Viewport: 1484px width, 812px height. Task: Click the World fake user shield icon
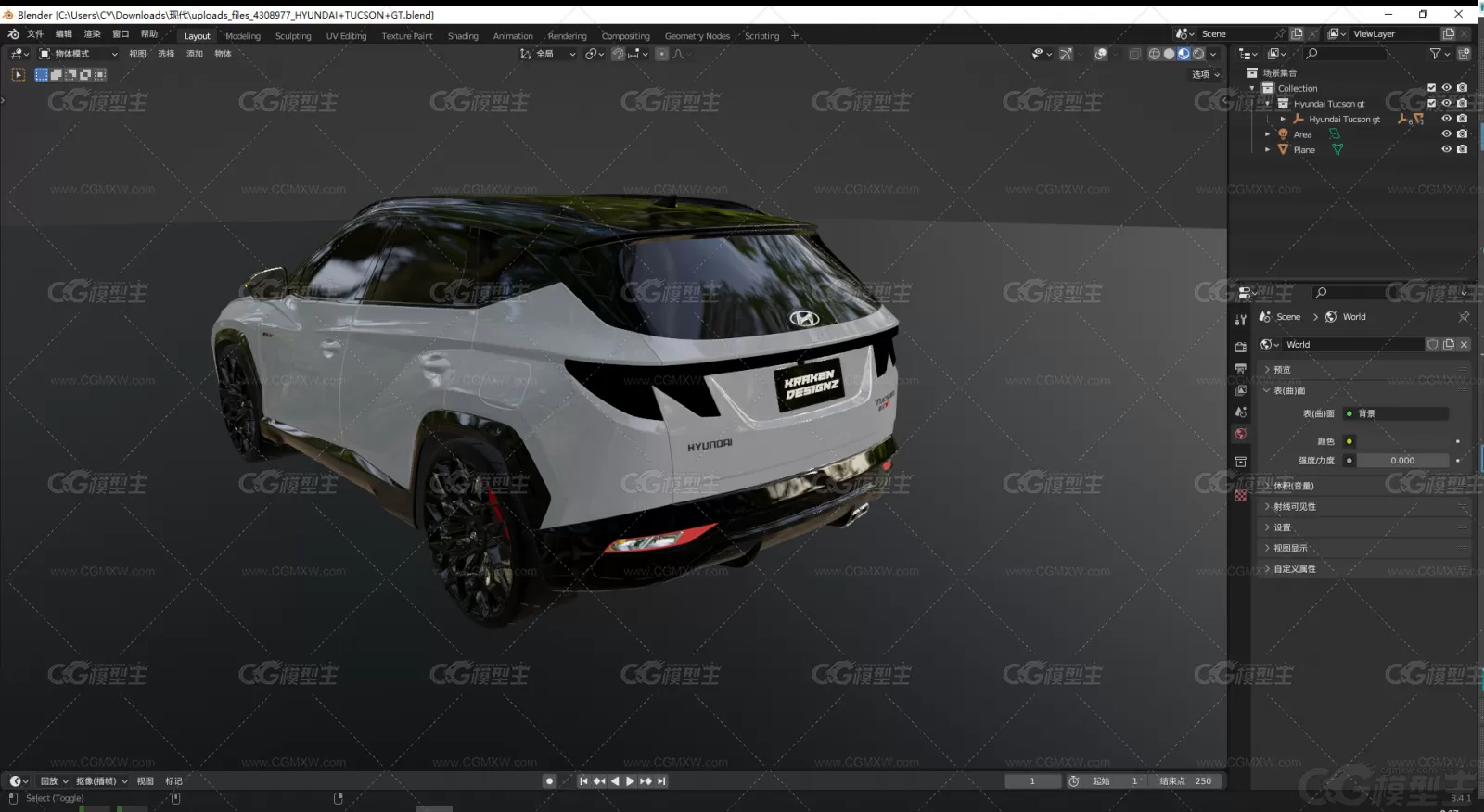[1433, 344]
